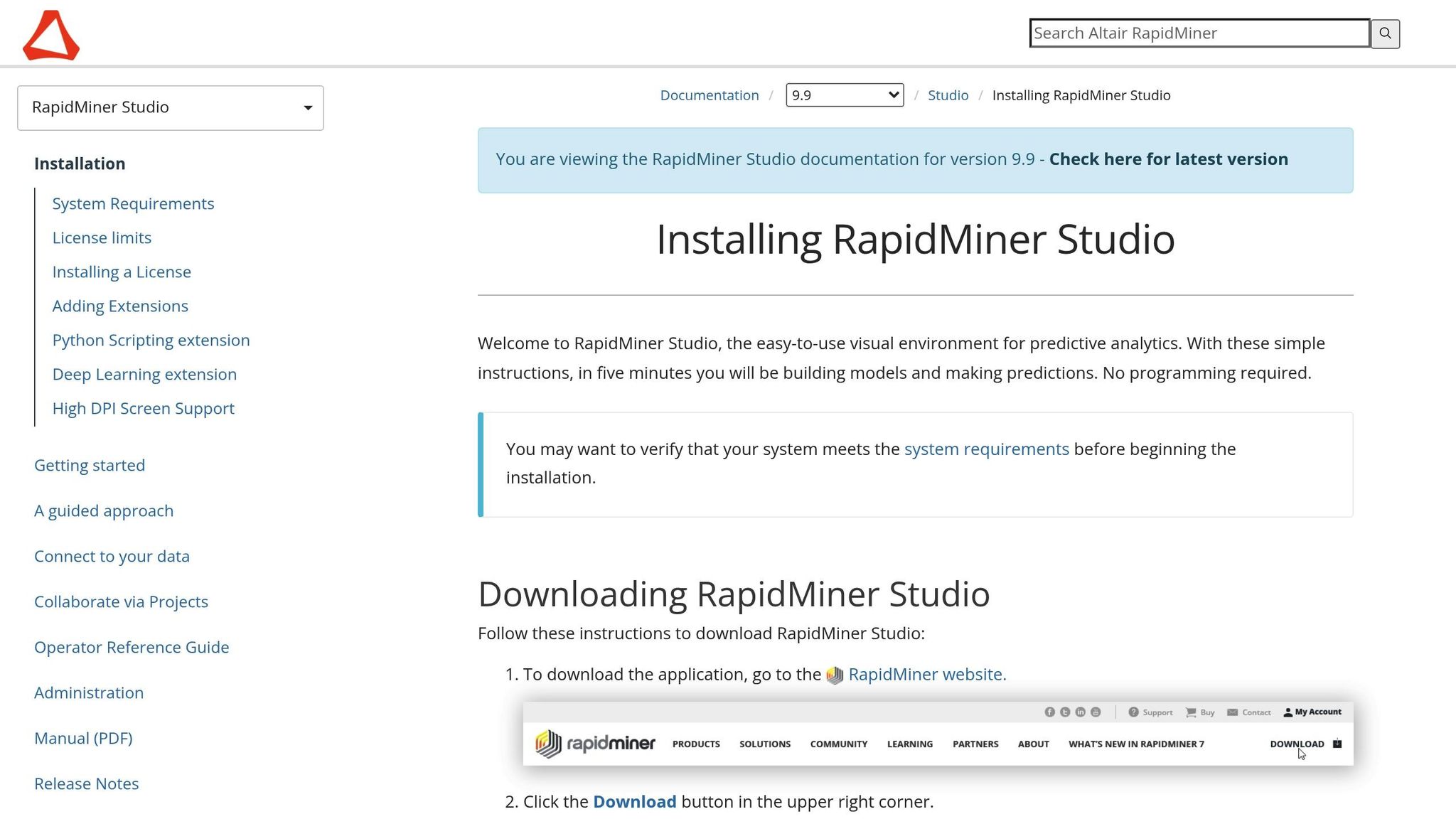1456x819 pixels.
Task: Click the LinkedIn icon in the screenshot
Action: coord(1080,712)
